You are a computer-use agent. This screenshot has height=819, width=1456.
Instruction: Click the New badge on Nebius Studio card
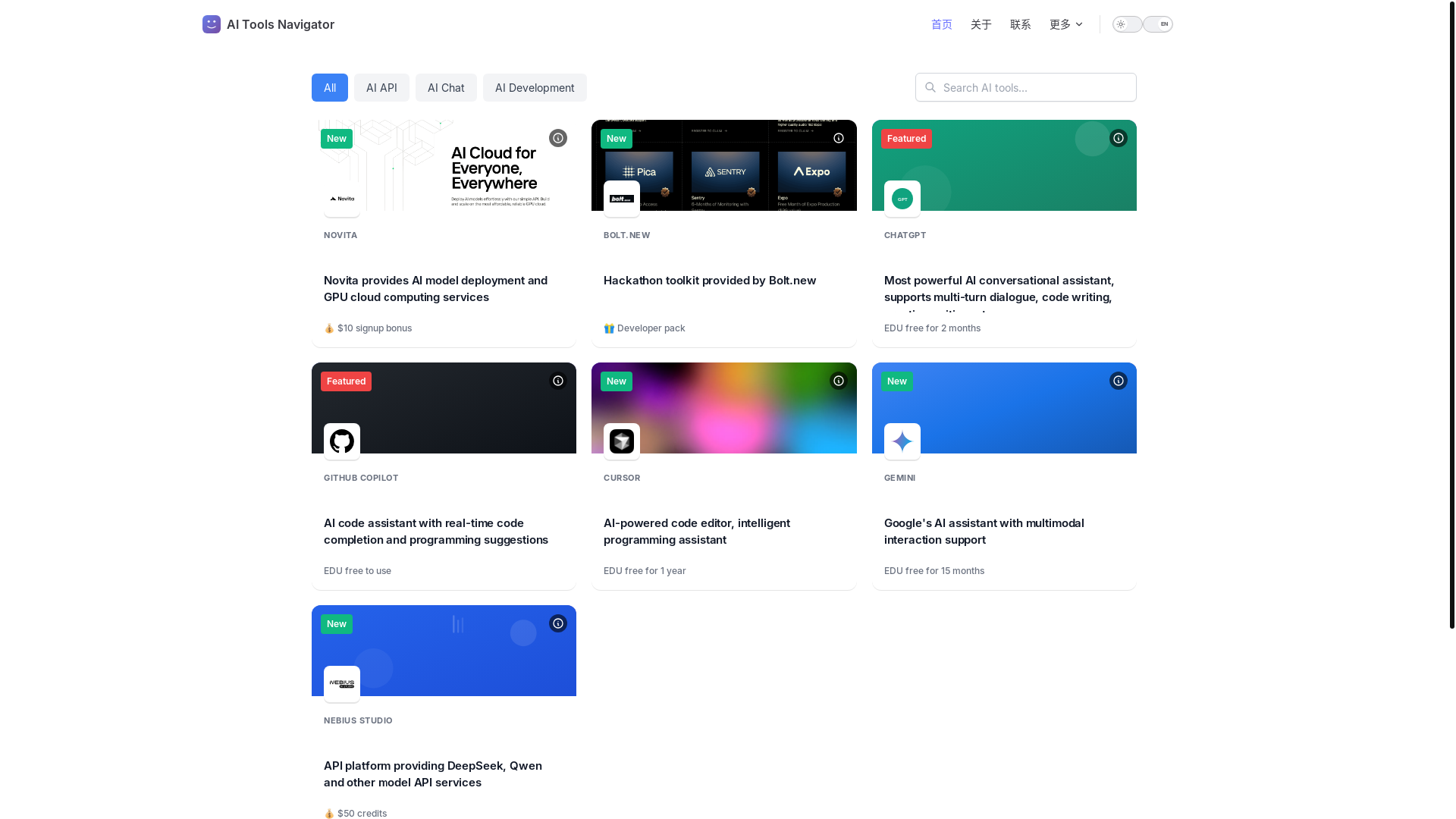coord(337,623)
